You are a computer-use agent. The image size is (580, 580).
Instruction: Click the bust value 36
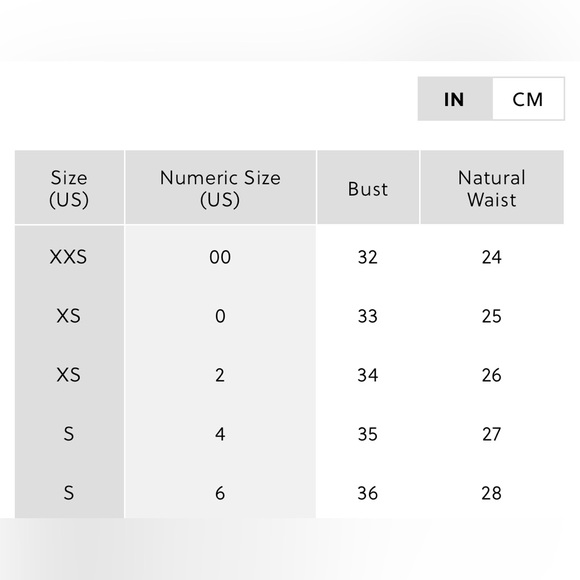pos(368,493)
